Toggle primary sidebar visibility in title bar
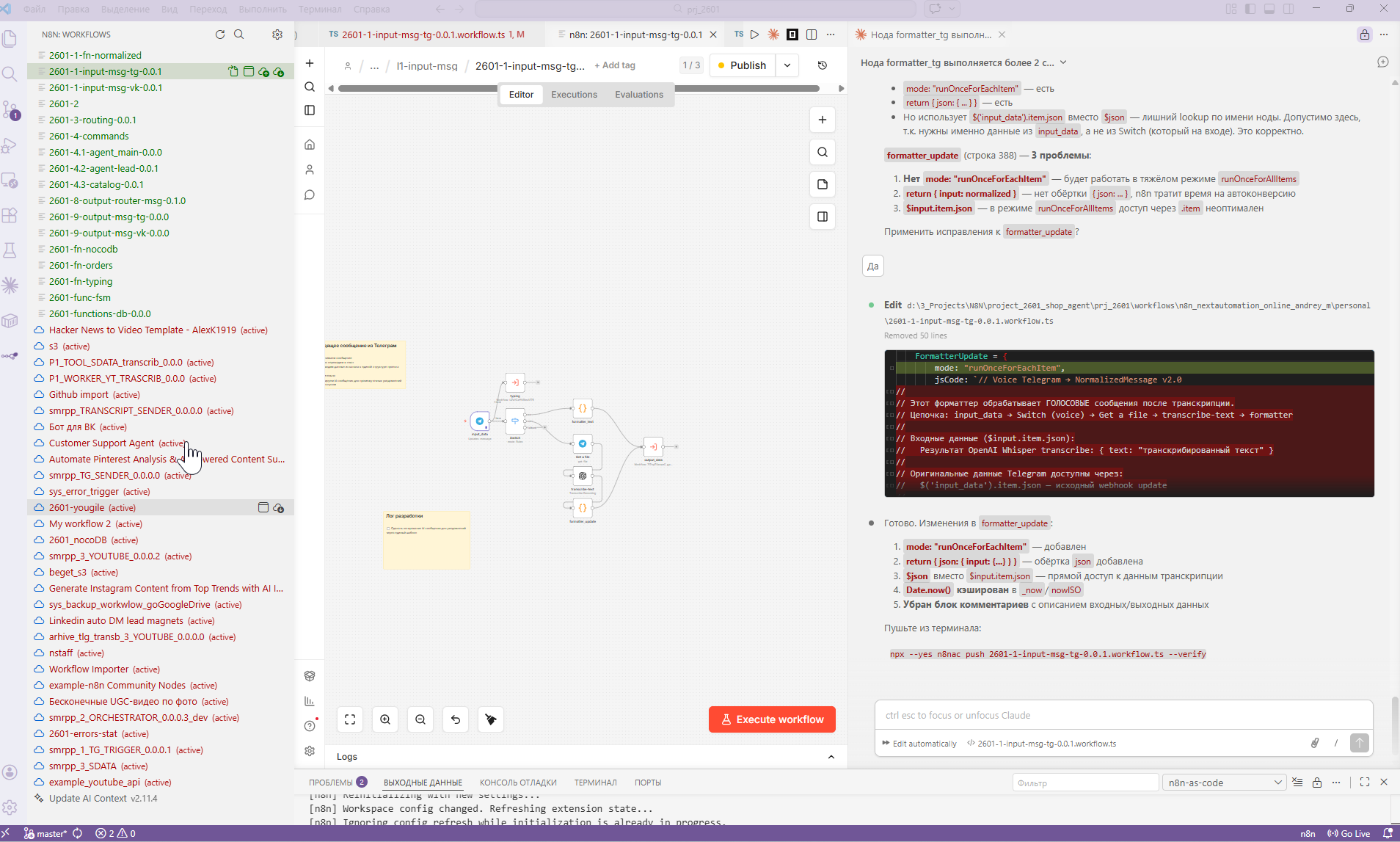 pyautogui.click(x=1250, y=9)
